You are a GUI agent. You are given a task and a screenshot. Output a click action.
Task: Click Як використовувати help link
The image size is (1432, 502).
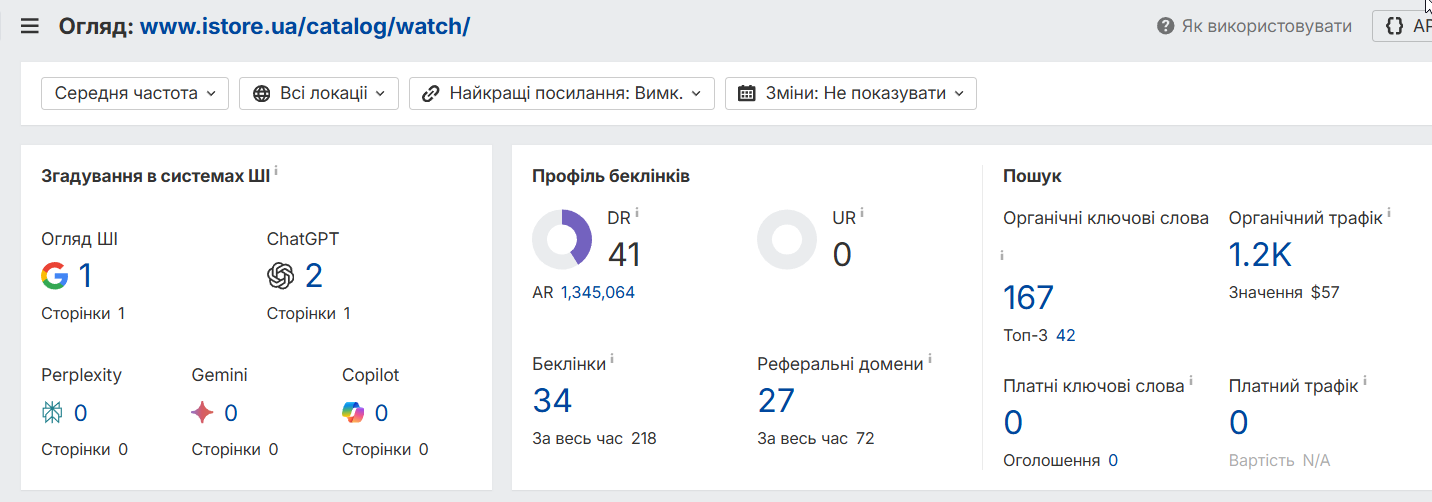click(1254, 26)
